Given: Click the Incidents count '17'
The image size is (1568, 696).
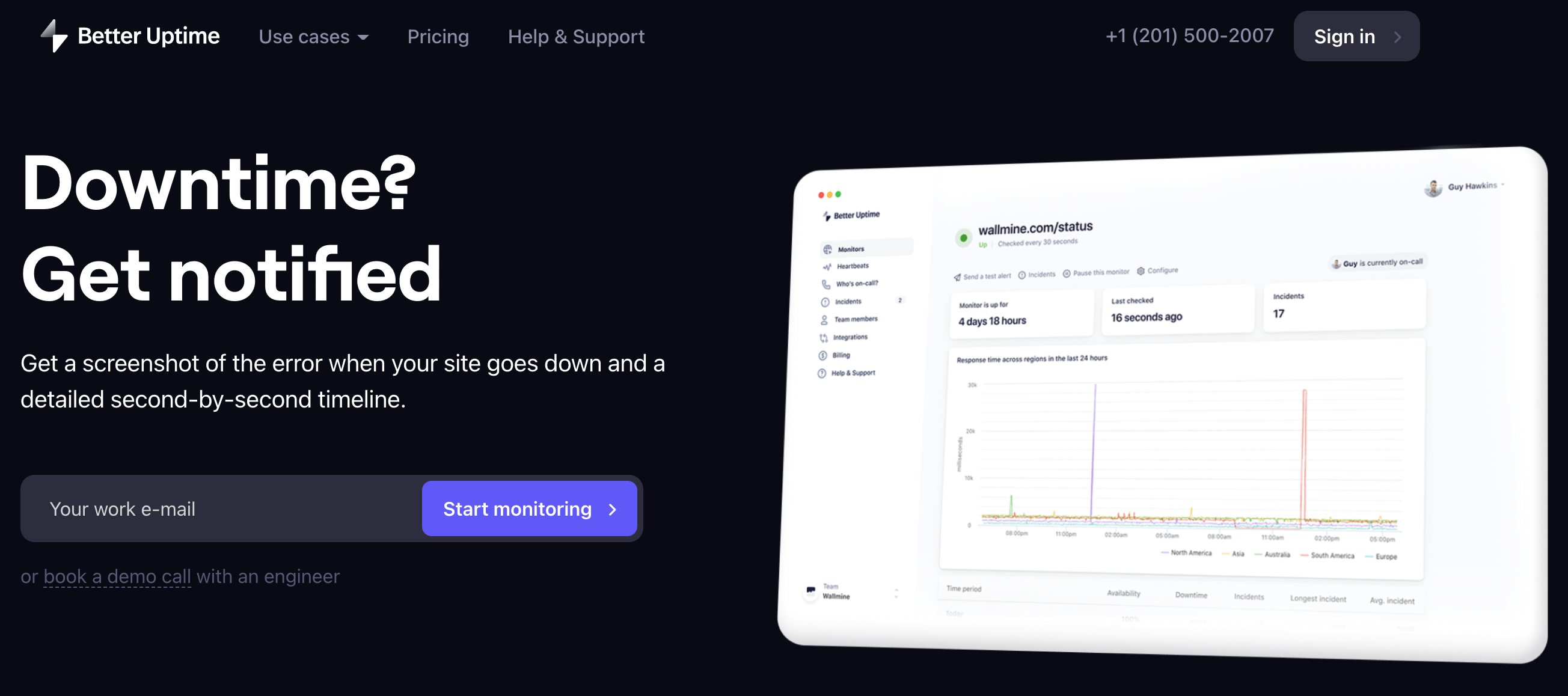Looking at the screenshot, I should (x=1278, y=313).
